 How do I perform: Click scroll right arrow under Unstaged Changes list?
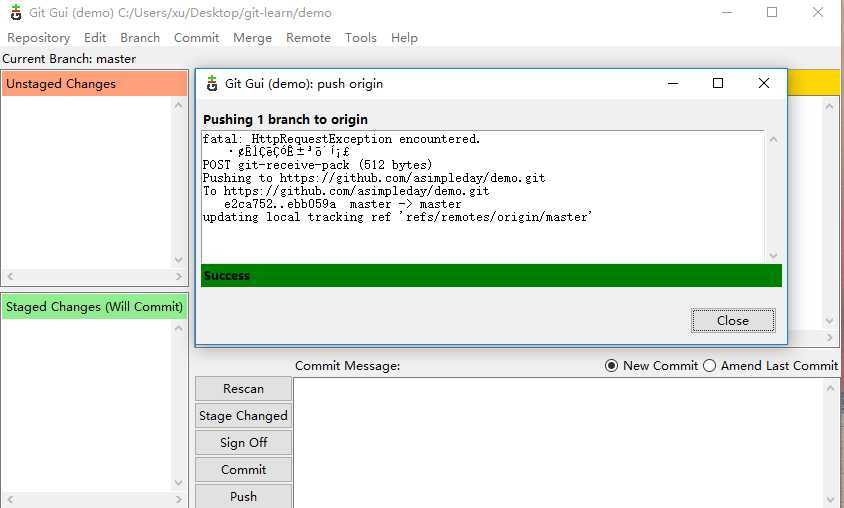[x=179, y=276]
